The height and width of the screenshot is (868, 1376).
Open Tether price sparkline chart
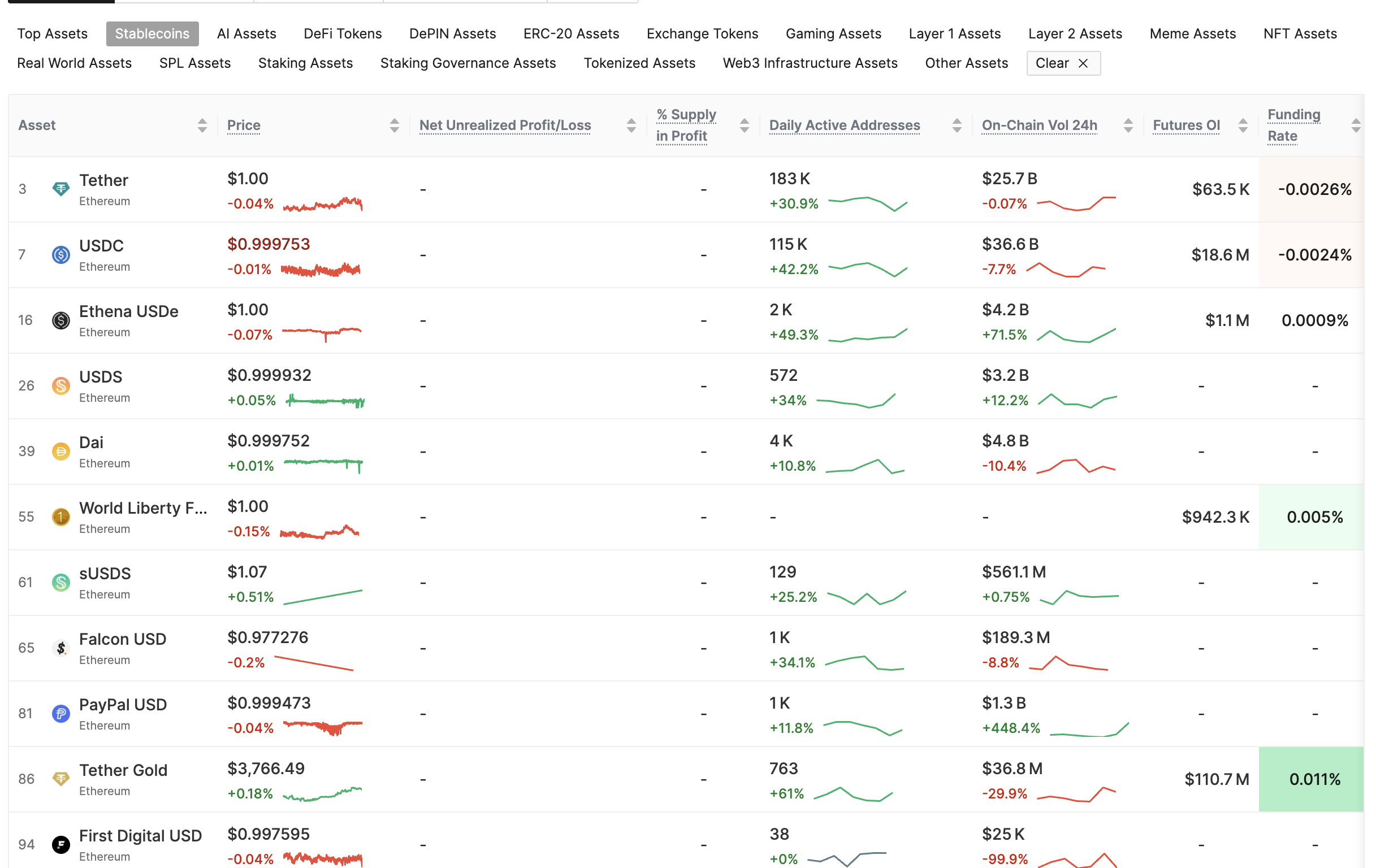click(323, 205)
